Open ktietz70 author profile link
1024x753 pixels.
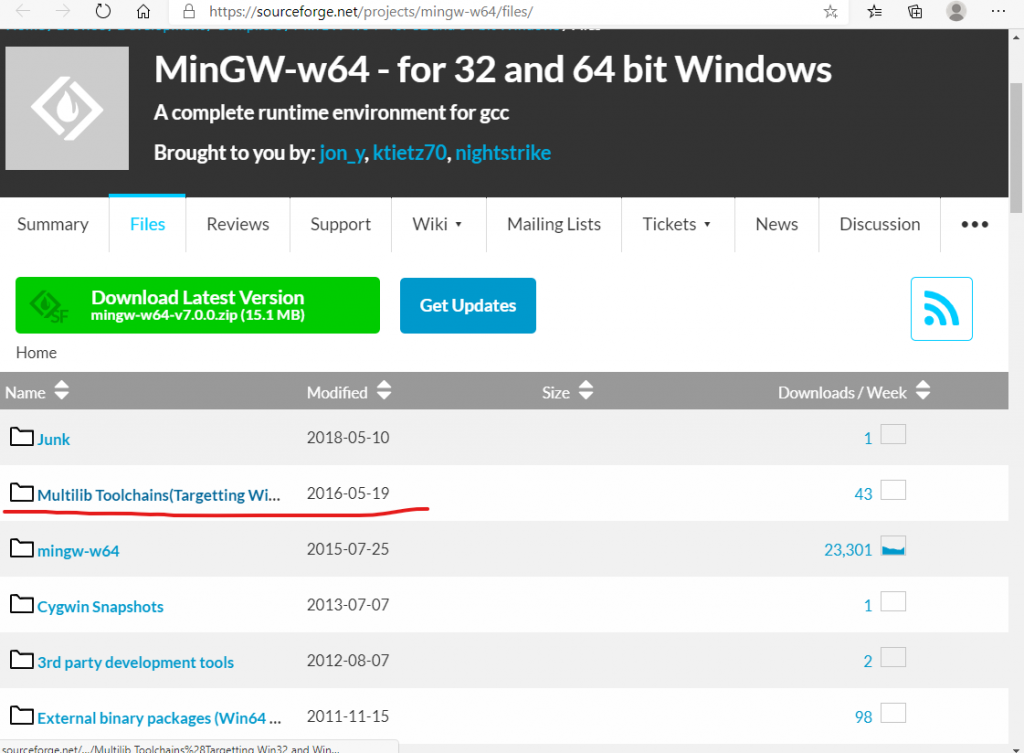(x=409, y=153)
